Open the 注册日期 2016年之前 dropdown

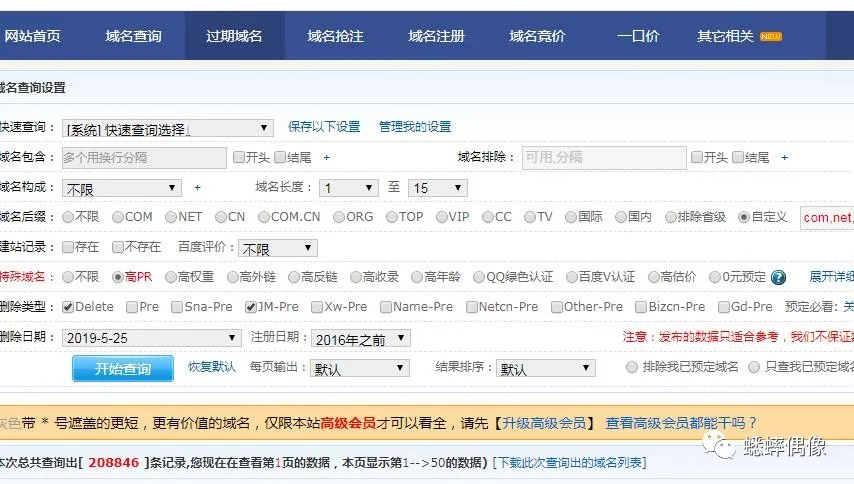pyautogui.click(x=361, y=339)
